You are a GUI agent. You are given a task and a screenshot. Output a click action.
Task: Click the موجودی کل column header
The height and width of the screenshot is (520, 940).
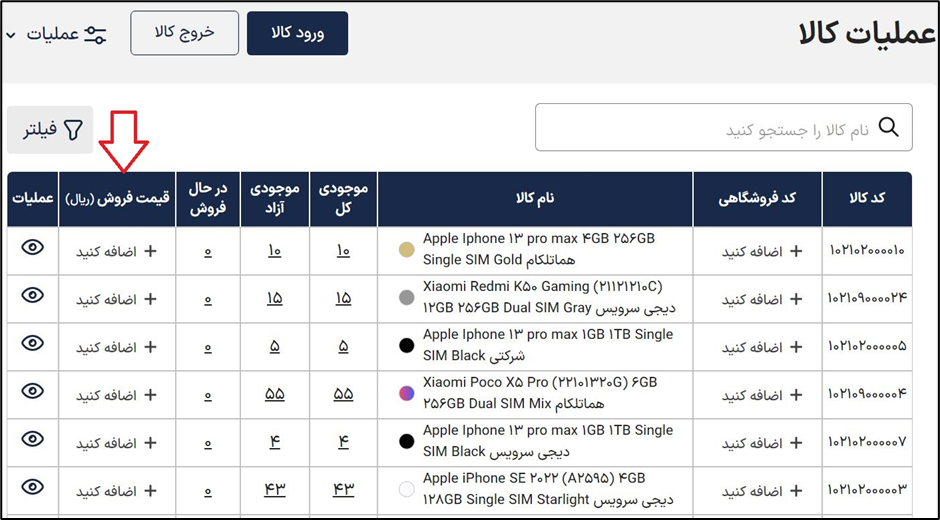tap(344, 199)
